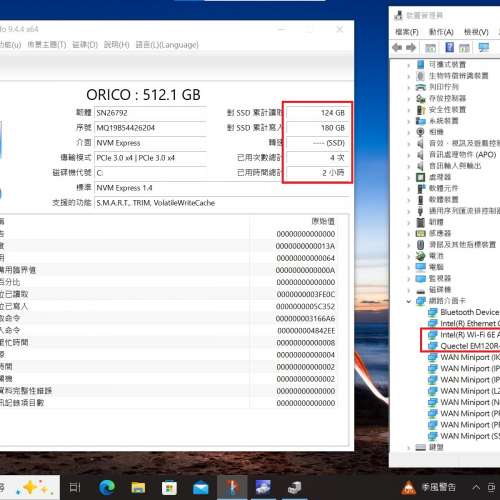The height and width of the screenshot is (500, 500).
Task: Click serial number field MQ19854426204
Action: [x=150, y=128]
